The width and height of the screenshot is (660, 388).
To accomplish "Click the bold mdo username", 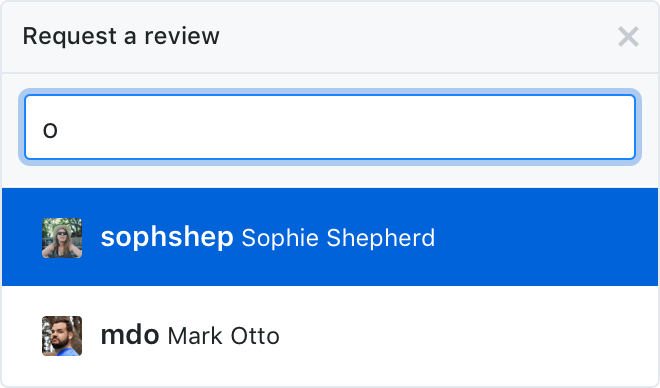I will [130, 335].
